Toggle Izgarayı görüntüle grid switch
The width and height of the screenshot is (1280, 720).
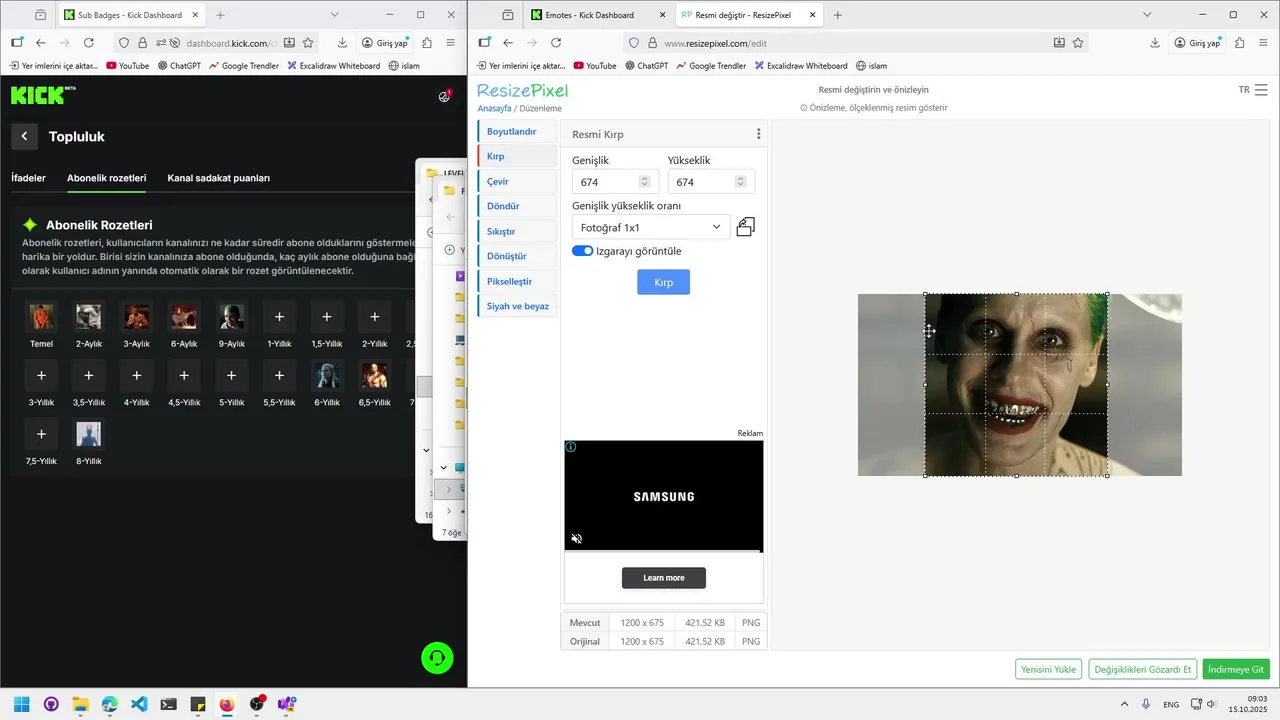tap(582, 251)
